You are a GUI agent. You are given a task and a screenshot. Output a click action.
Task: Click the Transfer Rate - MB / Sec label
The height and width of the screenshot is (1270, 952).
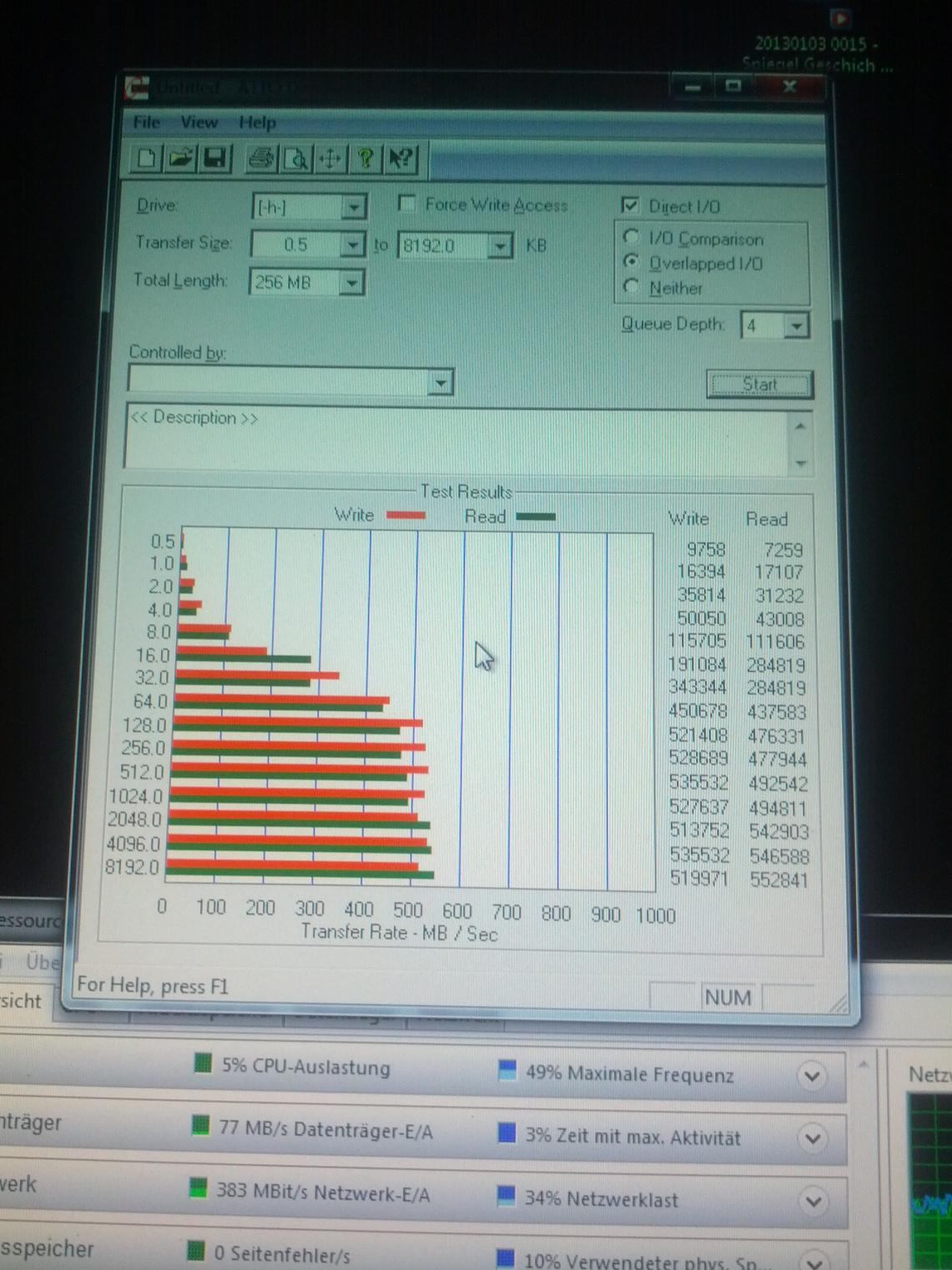pyautogui.click(x=399, y=933)
